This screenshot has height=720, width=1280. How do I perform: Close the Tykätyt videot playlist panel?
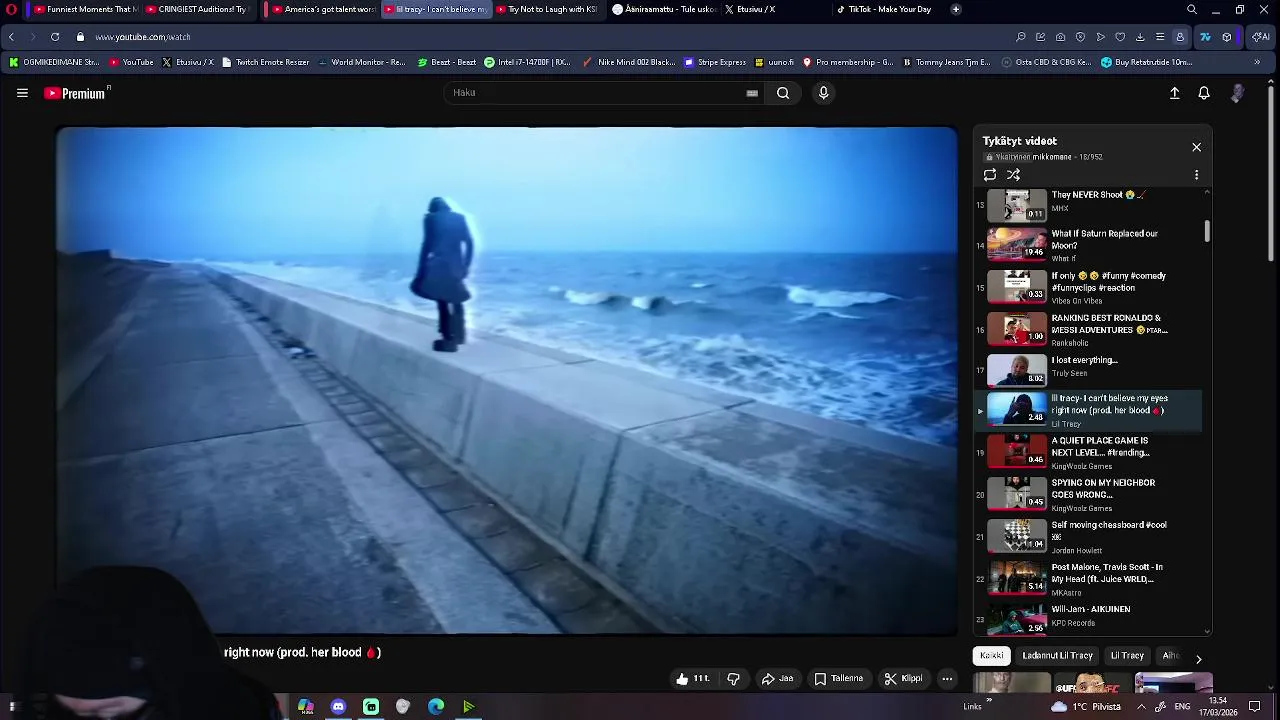[x=1196, y=147]
